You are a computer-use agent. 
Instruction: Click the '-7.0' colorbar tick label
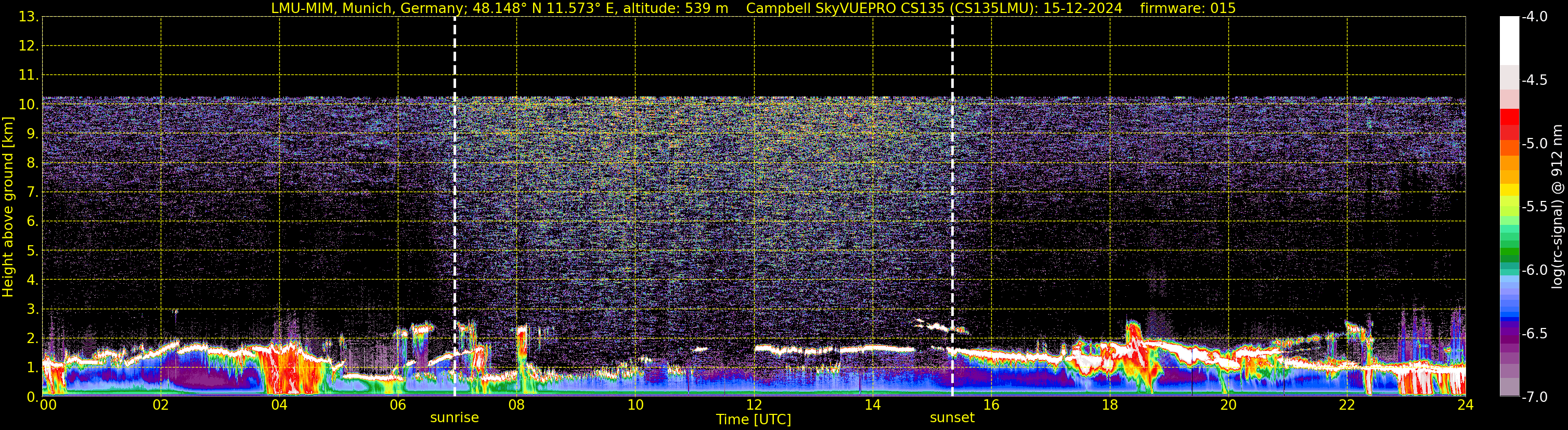(x=1535, y=397)
